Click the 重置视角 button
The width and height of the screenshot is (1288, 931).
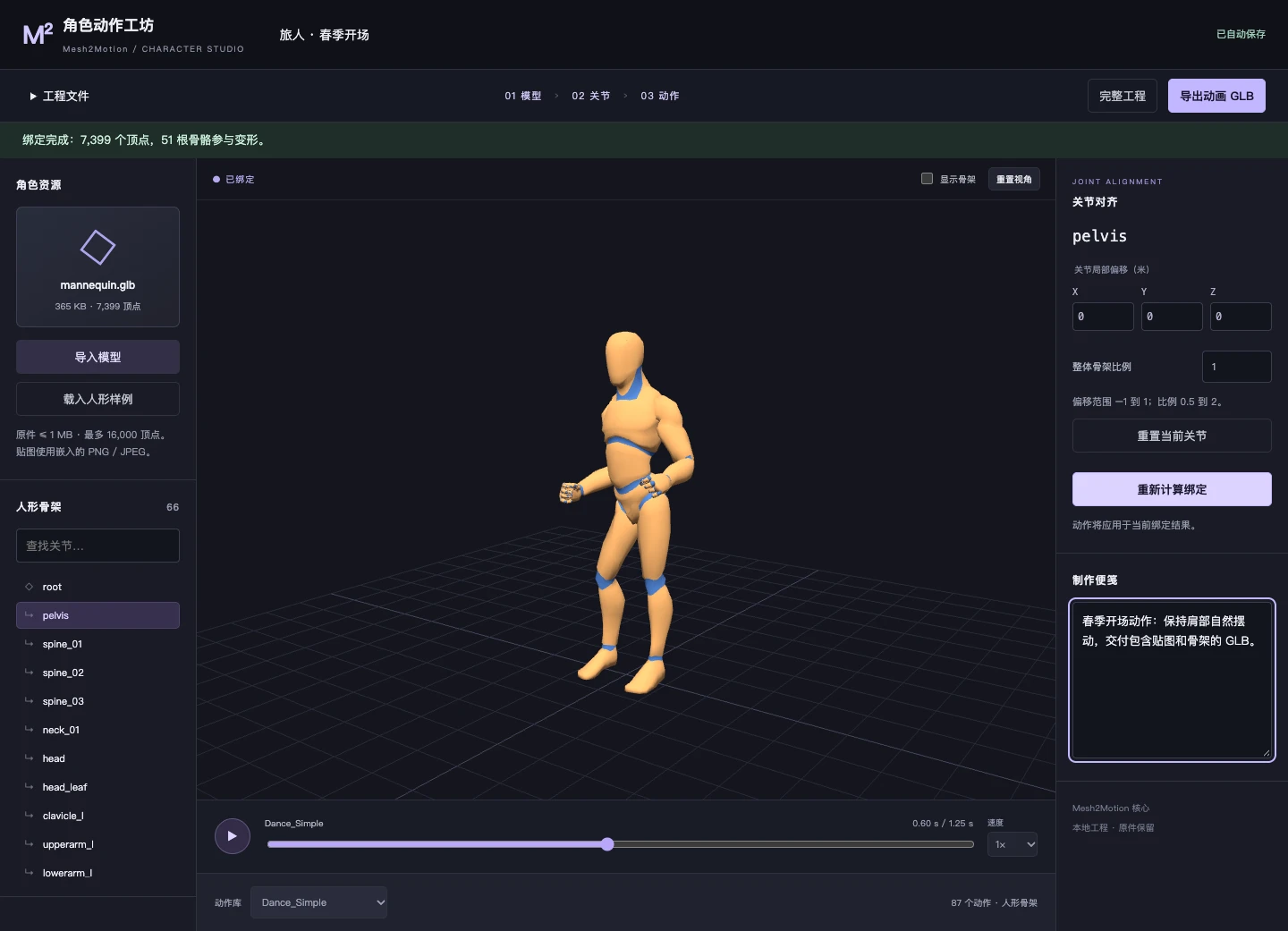tap(1014, 179)
